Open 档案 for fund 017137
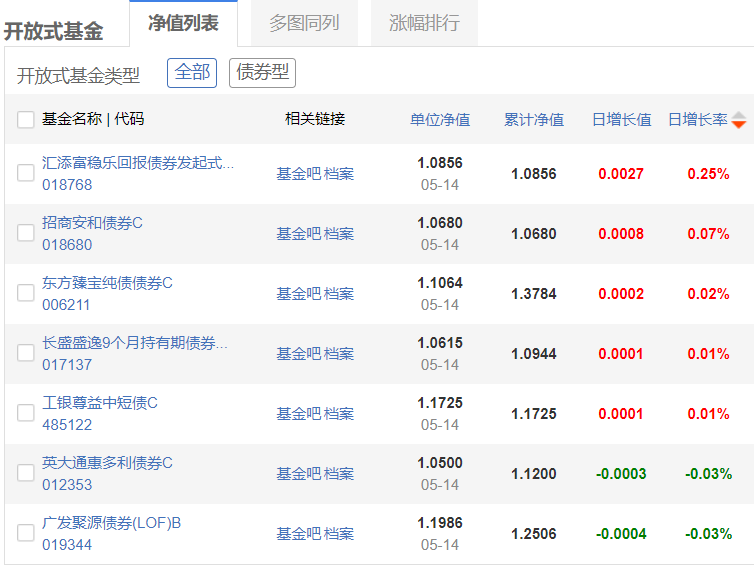Viewport: 754px width, 567px height. tap(339, 354)
